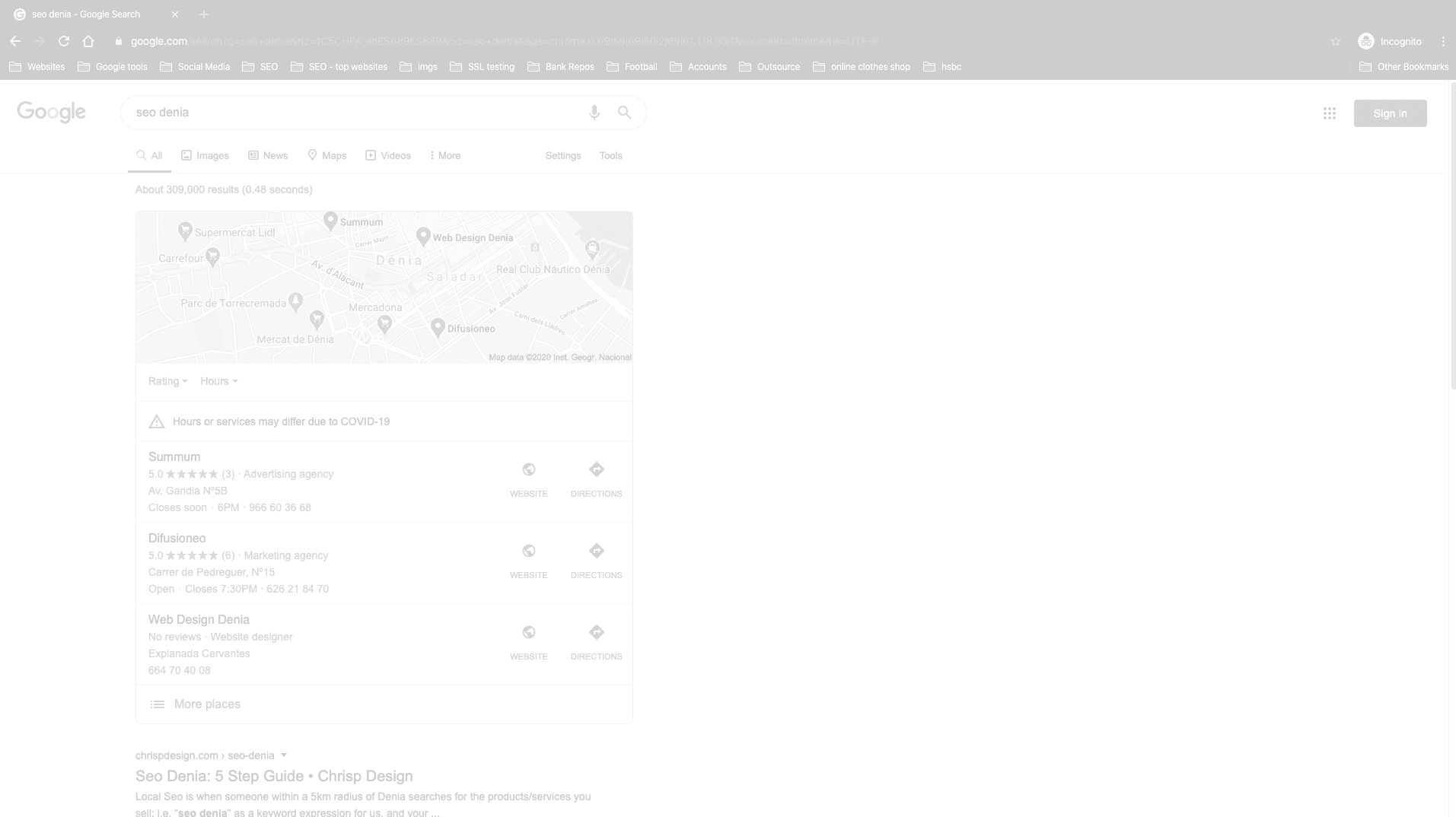The height and width of the screenshot is (817, 1456).
Task: Click the browser back arrow
Action: [15, 41]
